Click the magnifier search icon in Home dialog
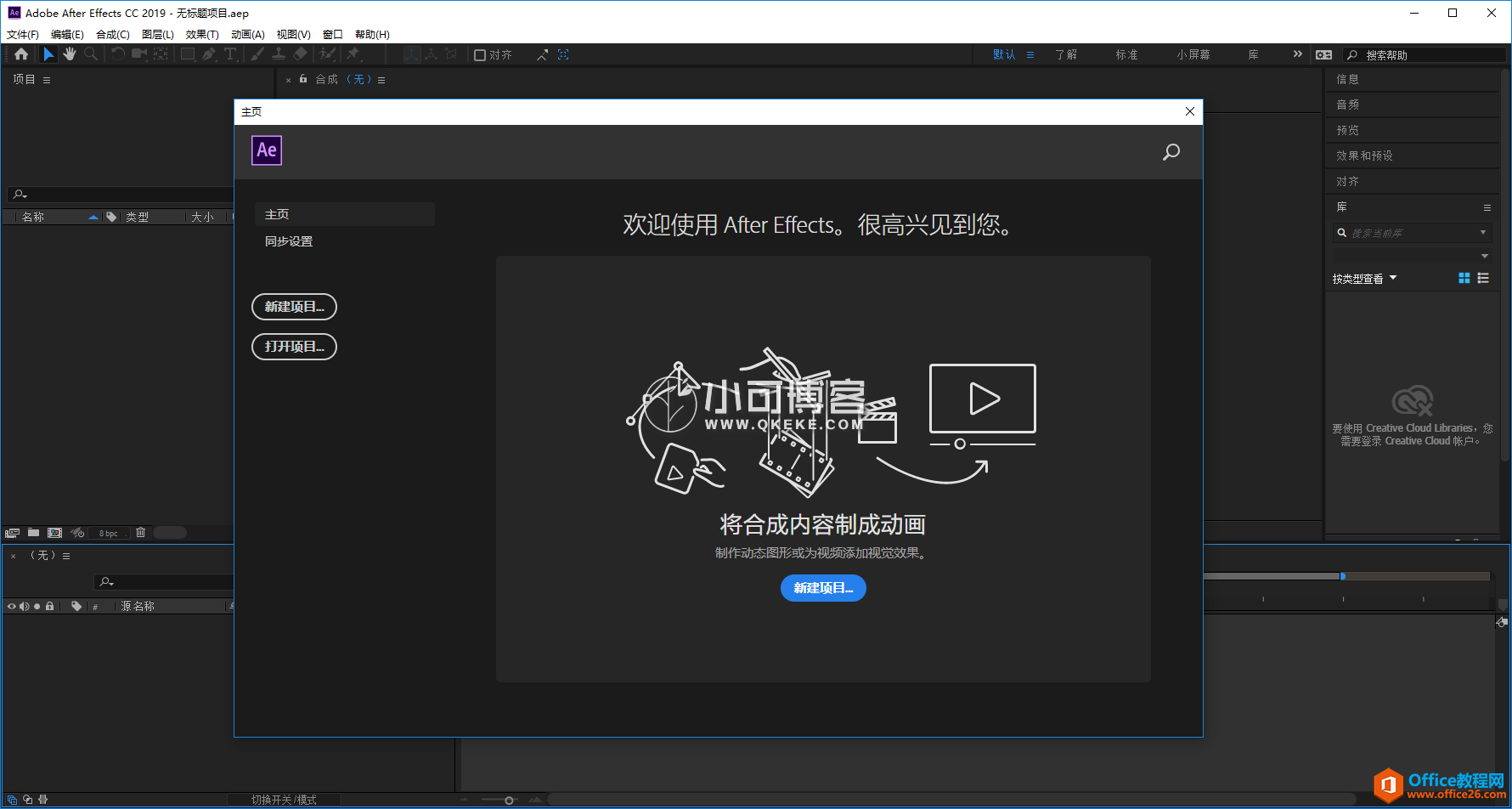The image size is (1512, 809). click(1171, 152)
